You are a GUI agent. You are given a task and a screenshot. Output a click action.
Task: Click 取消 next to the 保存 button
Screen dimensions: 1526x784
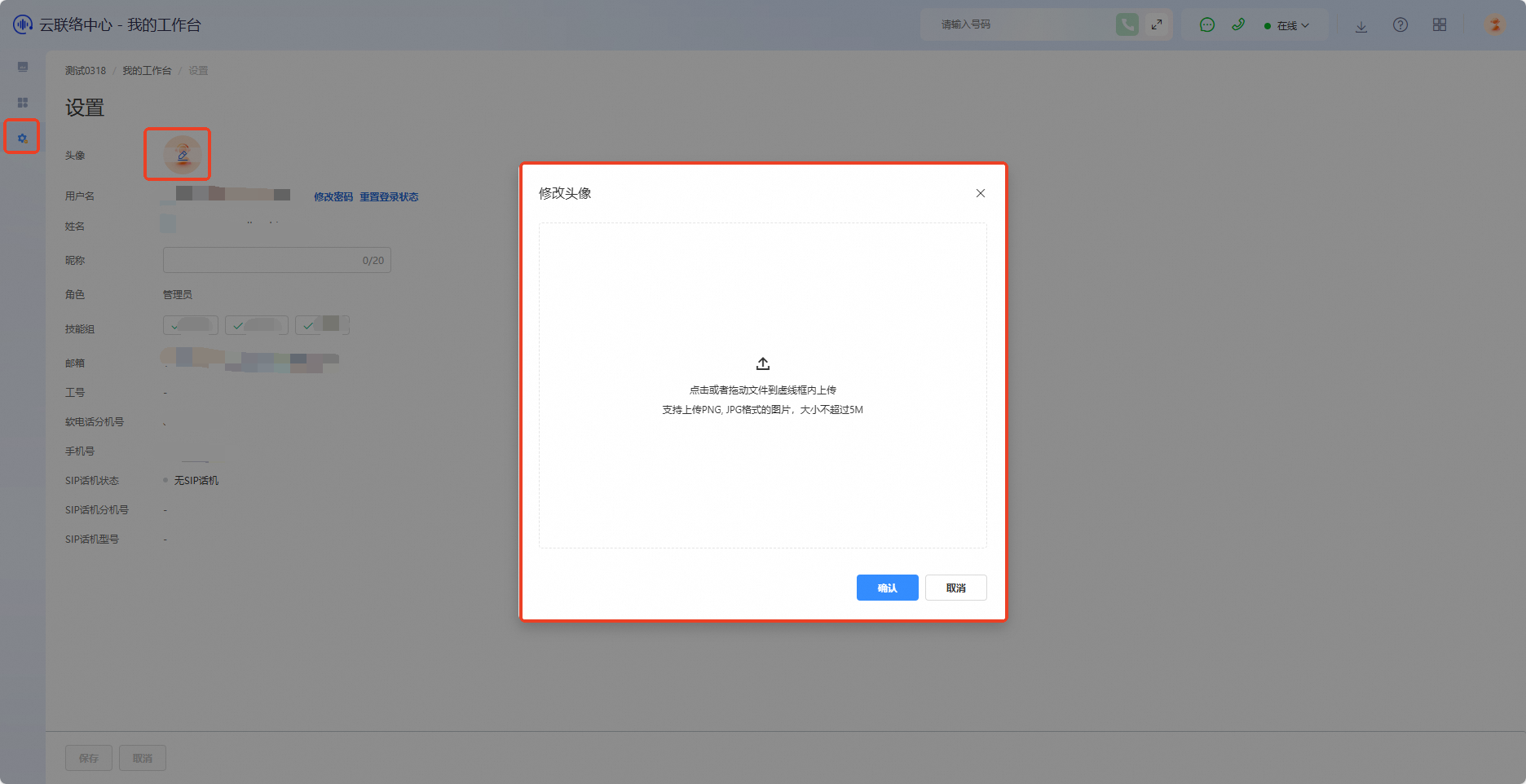(143, 758)
